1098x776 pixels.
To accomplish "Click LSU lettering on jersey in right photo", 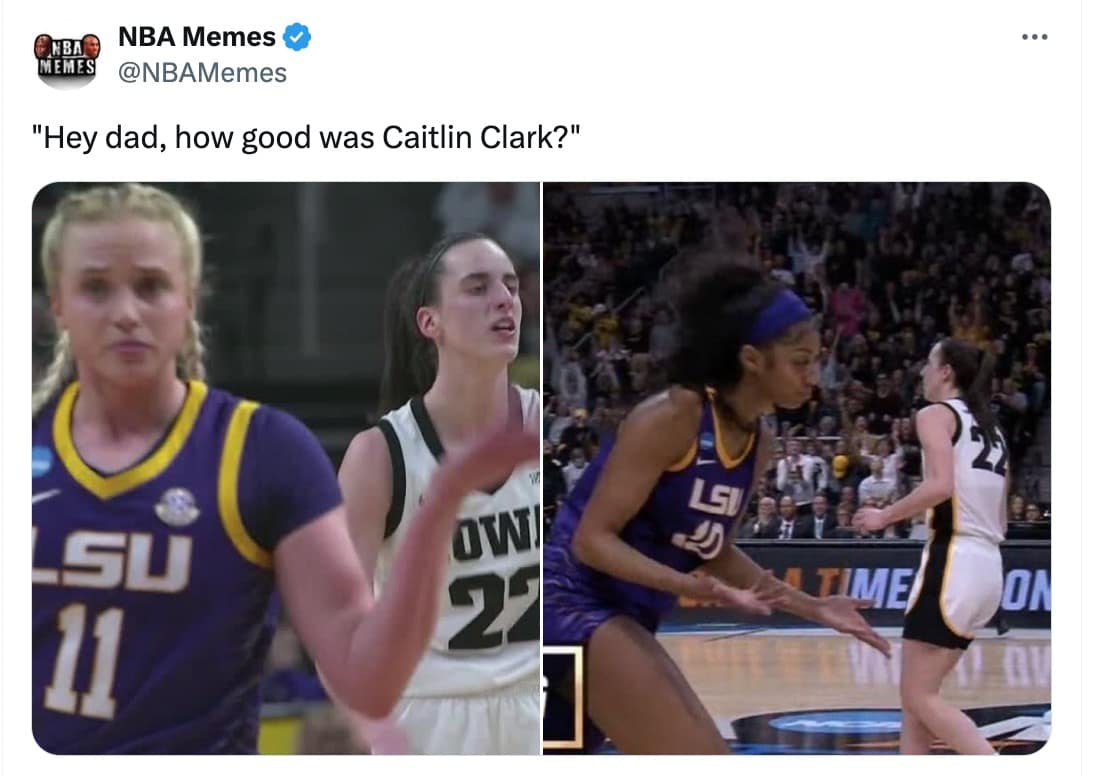I will [x=715, y=498].
